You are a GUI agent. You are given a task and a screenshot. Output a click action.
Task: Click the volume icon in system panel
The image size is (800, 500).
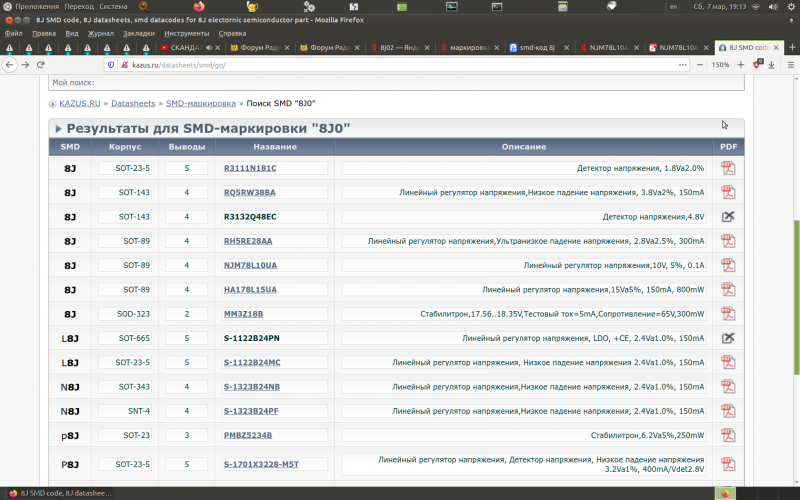tap(773, 7)
